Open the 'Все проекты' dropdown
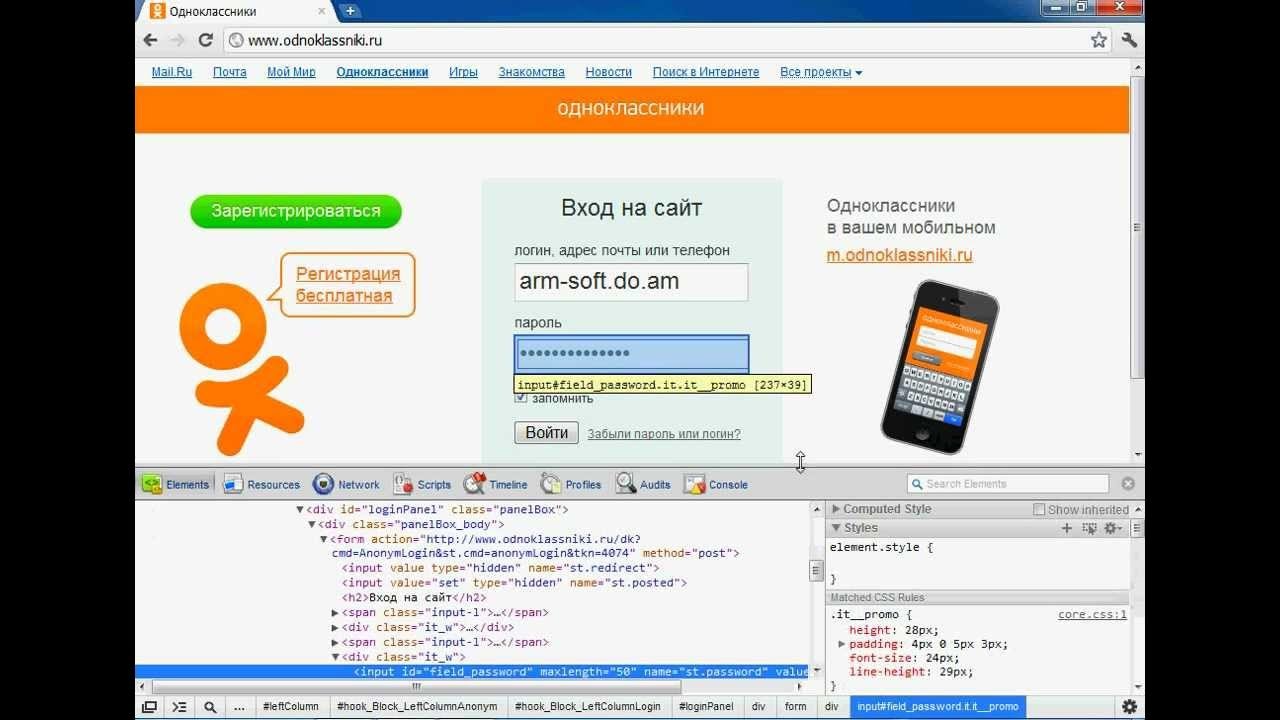The height and width of the screenshot is (720, 1280). [x=820, y=72]
